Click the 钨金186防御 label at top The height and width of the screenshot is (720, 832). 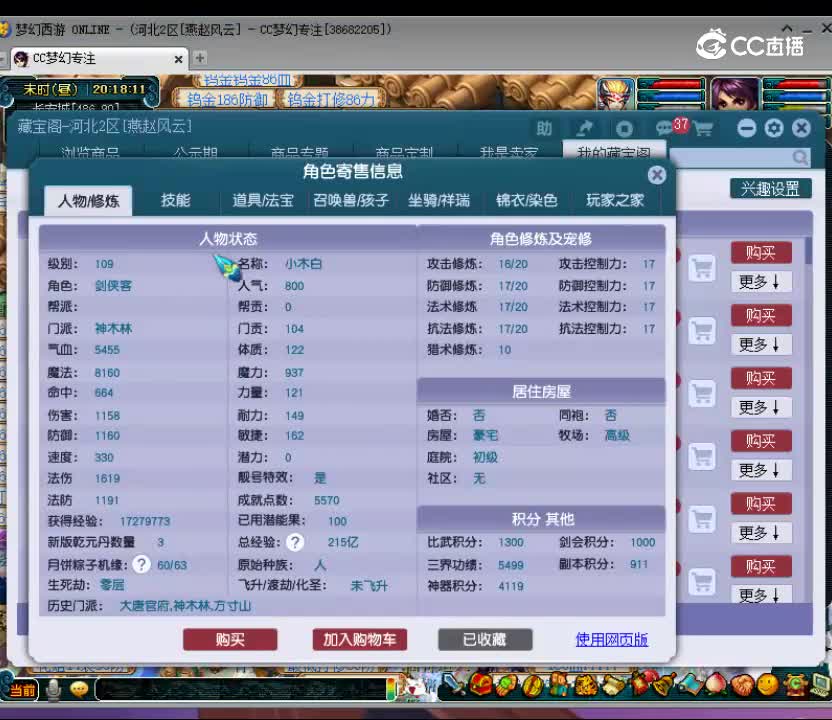point(227,99)
